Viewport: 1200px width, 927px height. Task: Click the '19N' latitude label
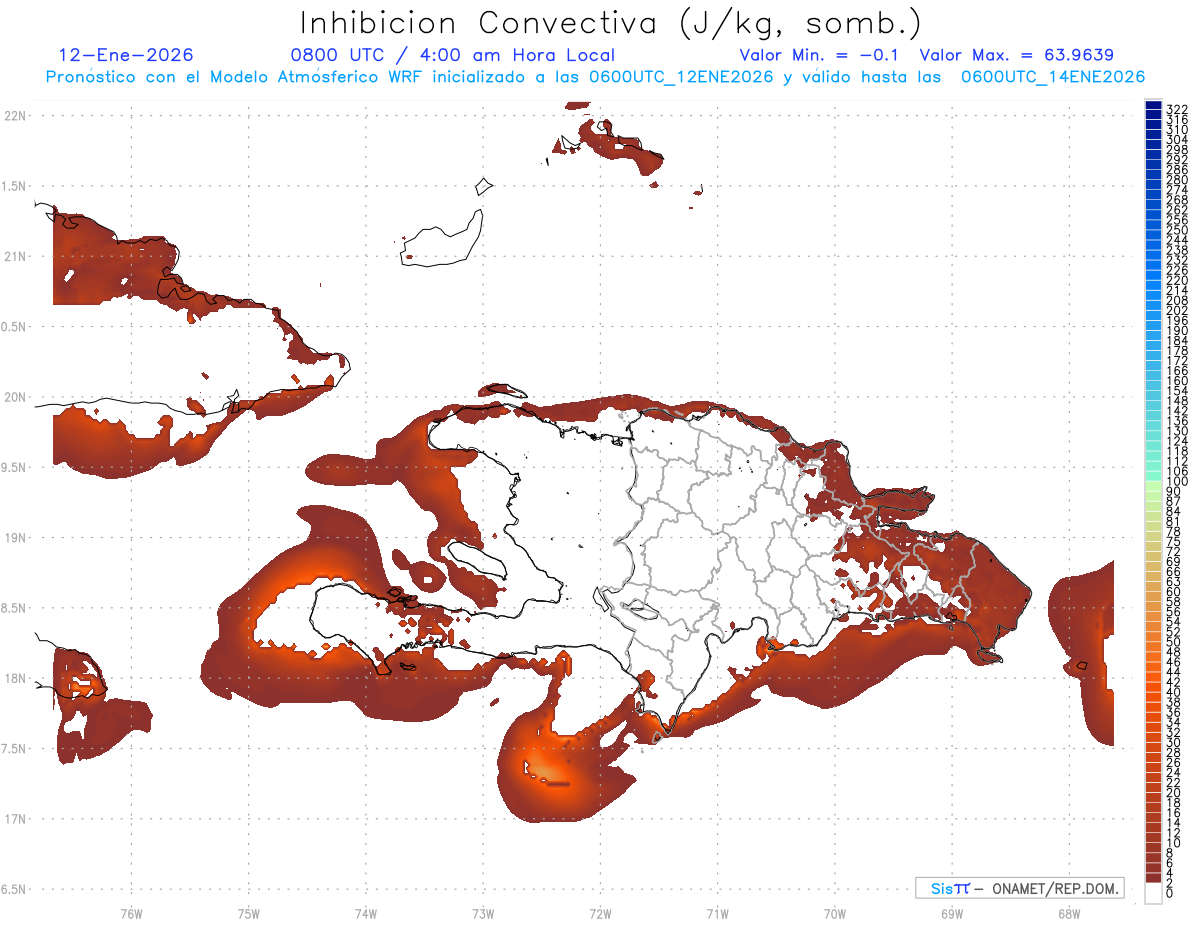pyautogui.click(x=14, y=538)
